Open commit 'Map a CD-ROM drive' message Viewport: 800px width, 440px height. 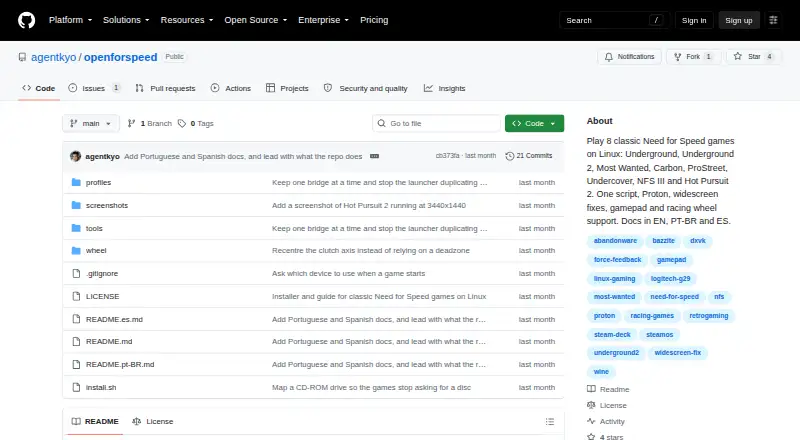click(371, 387)
